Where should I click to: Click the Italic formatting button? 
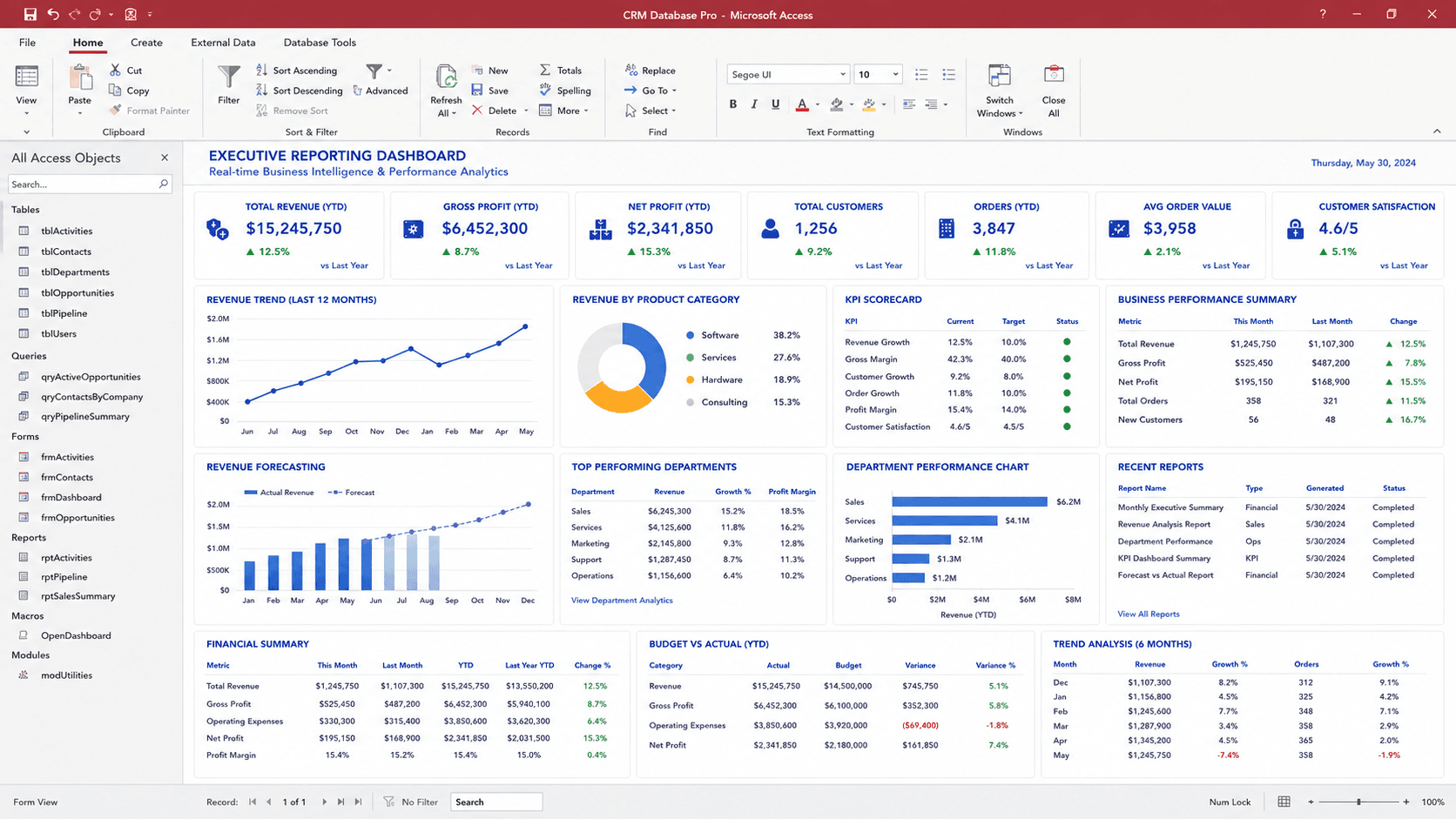tap(754, 104)
